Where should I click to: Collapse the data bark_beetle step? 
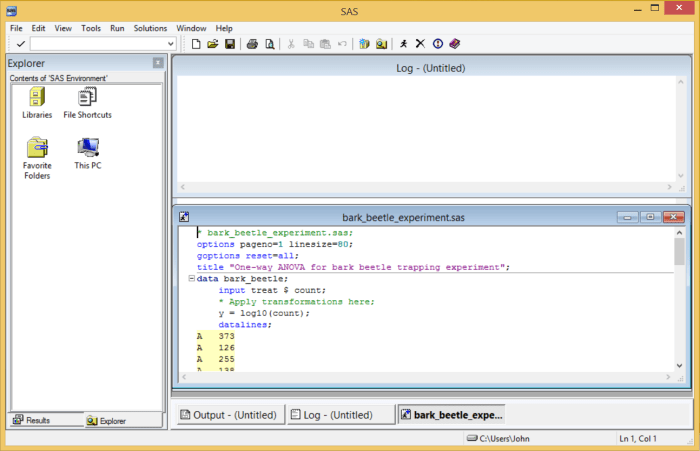(x=191, y=279)
